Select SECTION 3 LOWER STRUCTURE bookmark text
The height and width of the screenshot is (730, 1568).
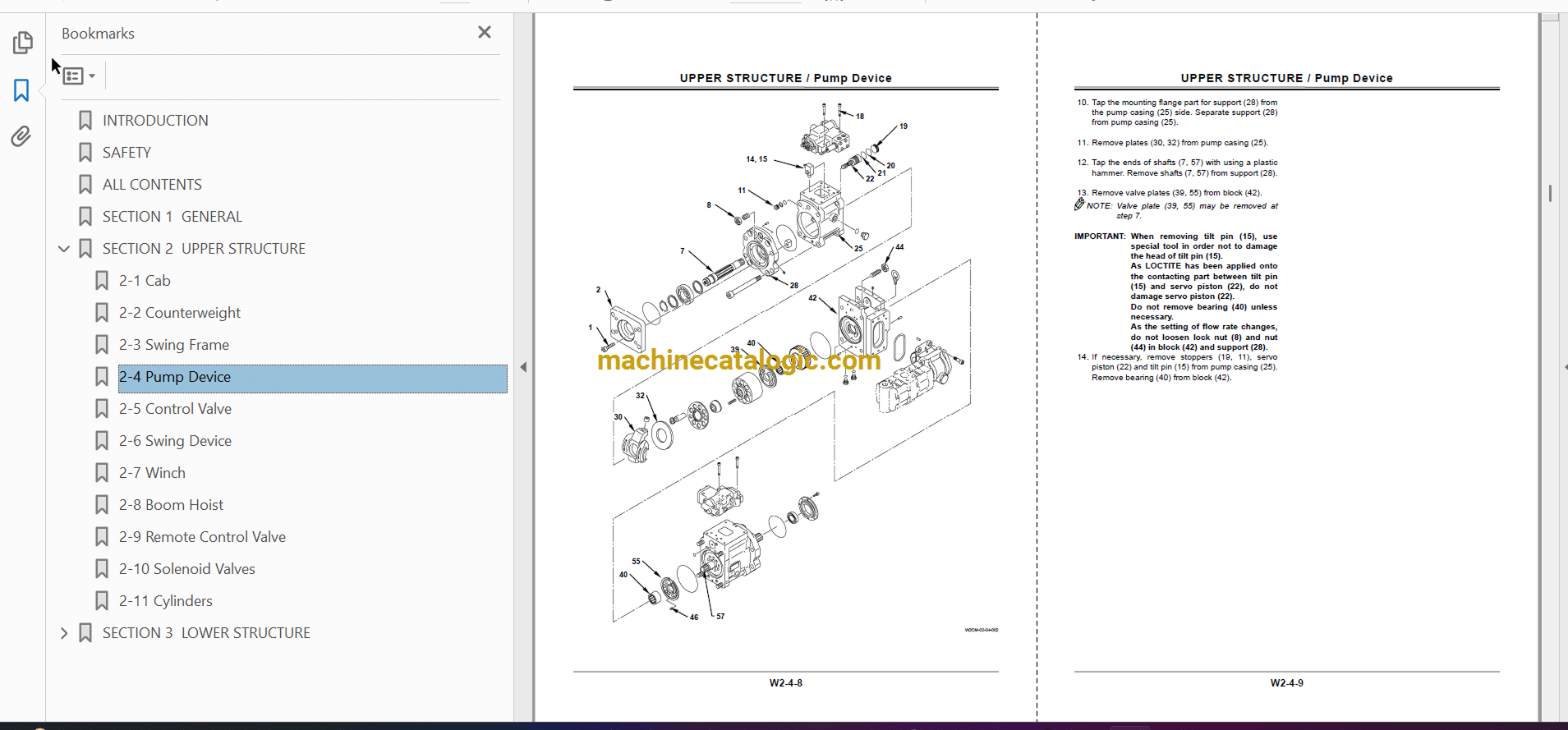tap(206, 633)
